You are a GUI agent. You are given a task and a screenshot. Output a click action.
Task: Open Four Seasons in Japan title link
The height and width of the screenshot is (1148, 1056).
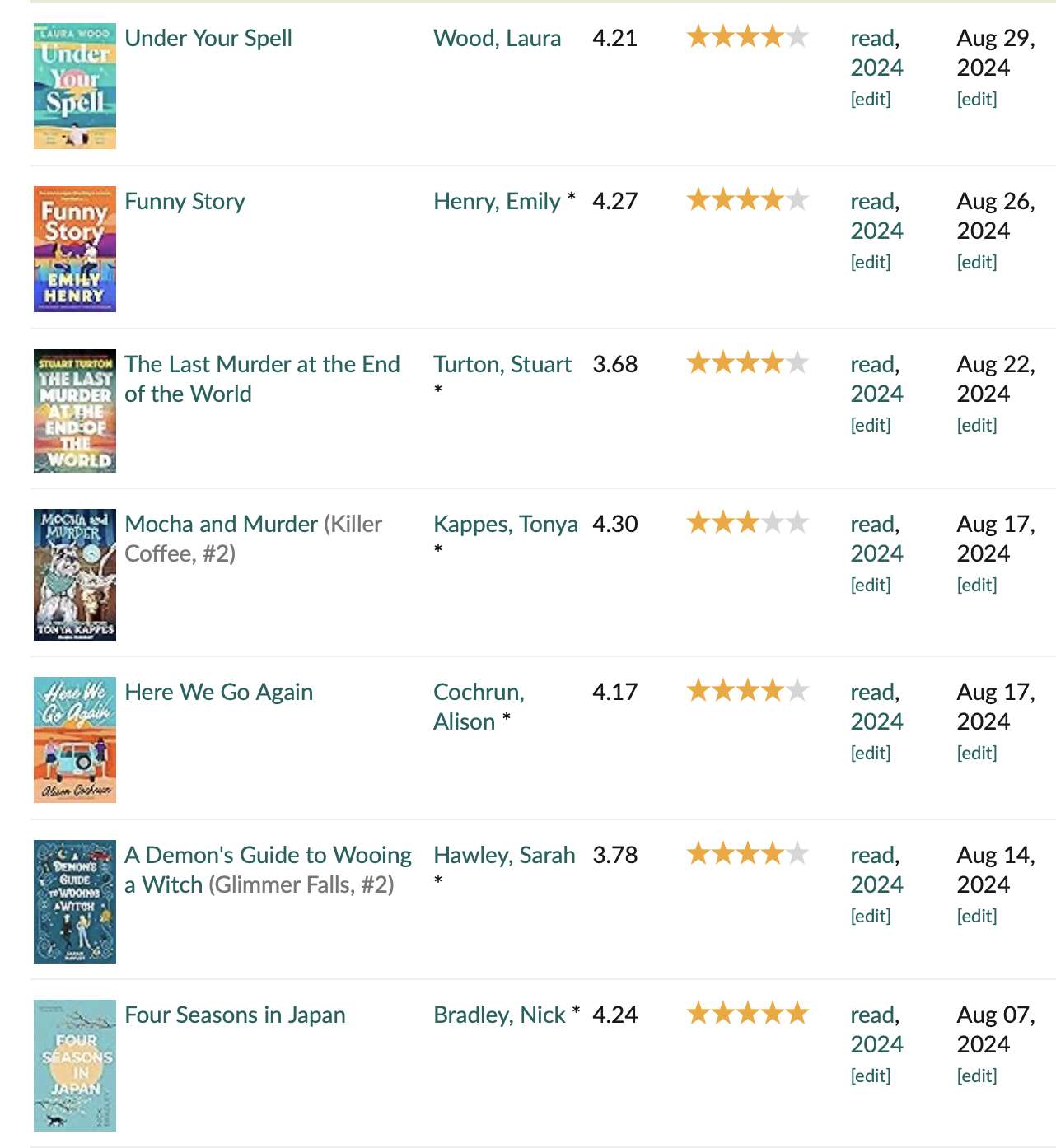pyautogui.click(x=235, y=1015)
